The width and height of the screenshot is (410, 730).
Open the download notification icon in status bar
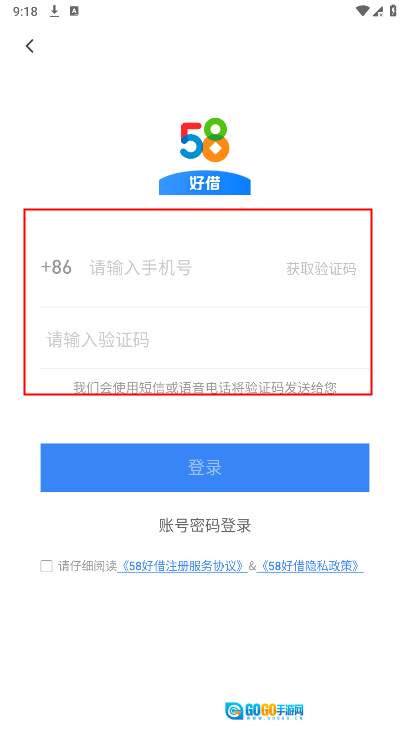[54, 11]
